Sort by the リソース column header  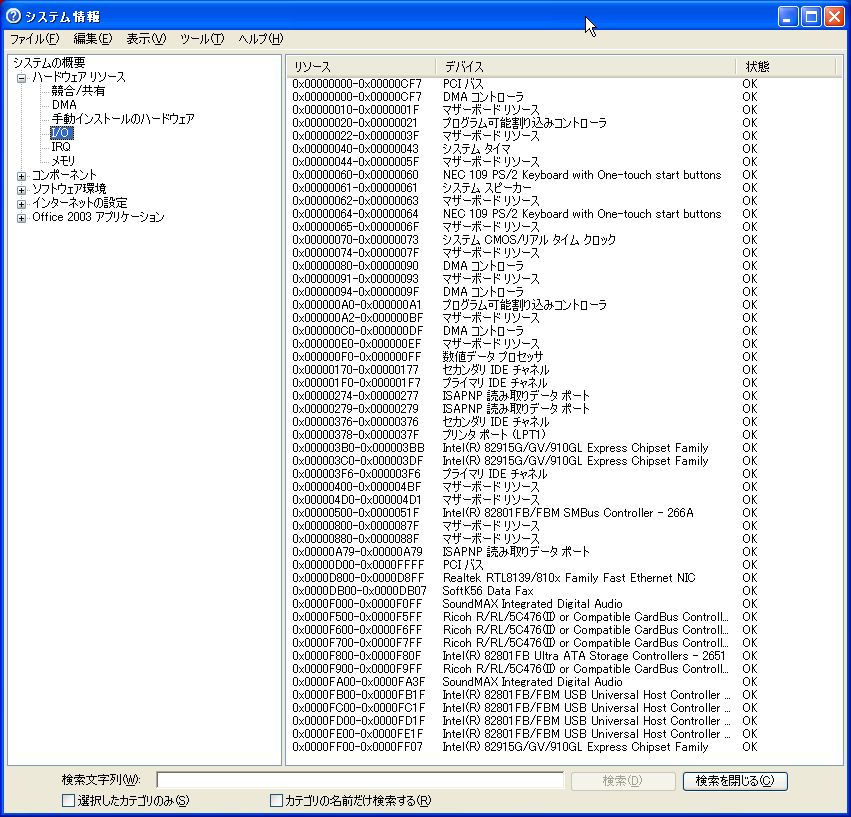tap(360, 66)
